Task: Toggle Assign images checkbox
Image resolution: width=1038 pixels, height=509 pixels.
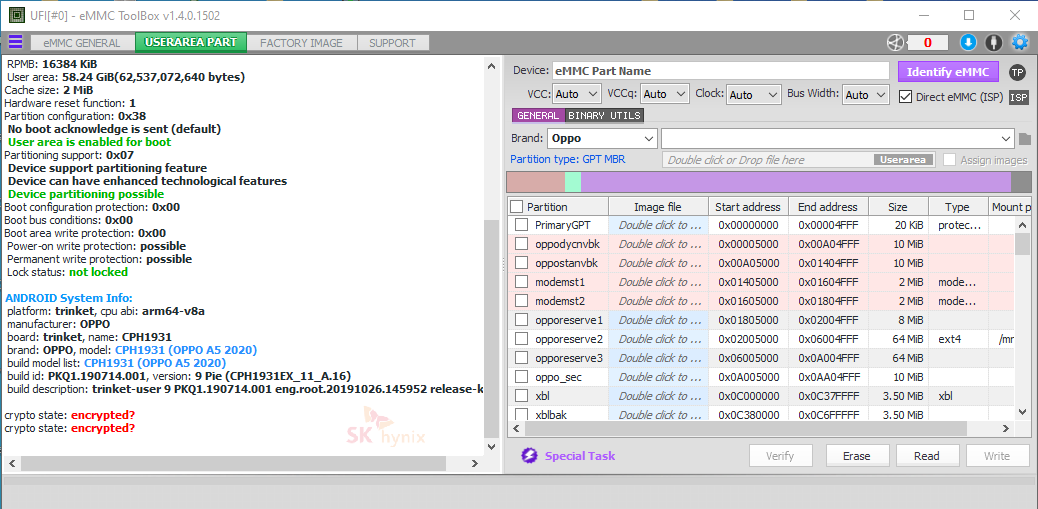Action: tap(949, 160)
